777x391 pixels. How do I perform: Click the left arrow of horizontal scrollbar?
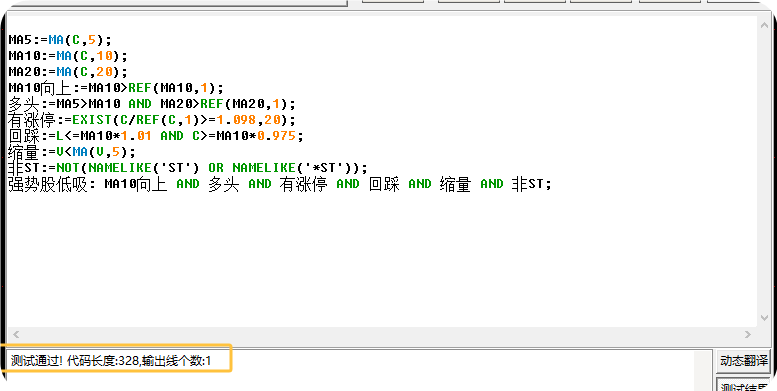coord(15,335)
